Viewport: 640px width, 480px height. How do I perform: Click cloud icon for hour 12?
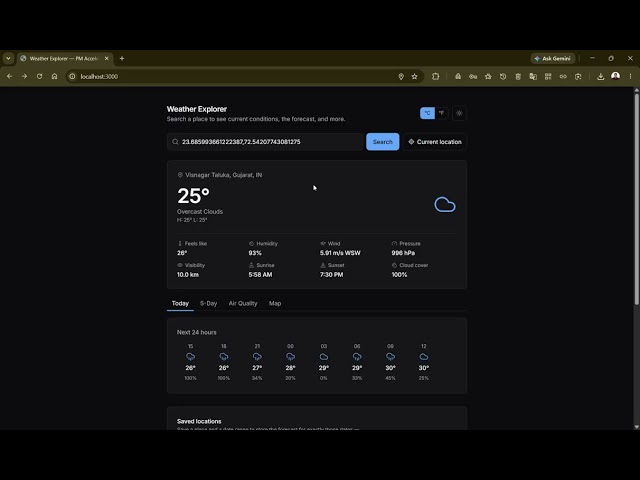[x=424, y=357]
